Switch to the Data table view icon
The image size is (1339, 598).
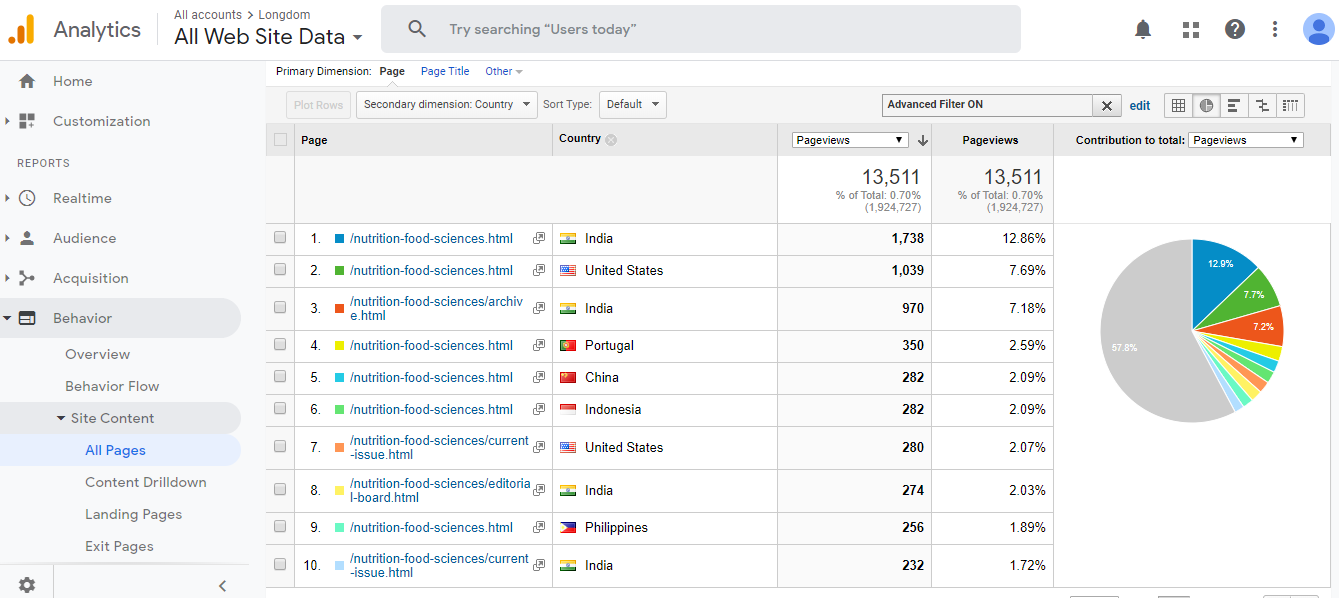click(1179, 105)
